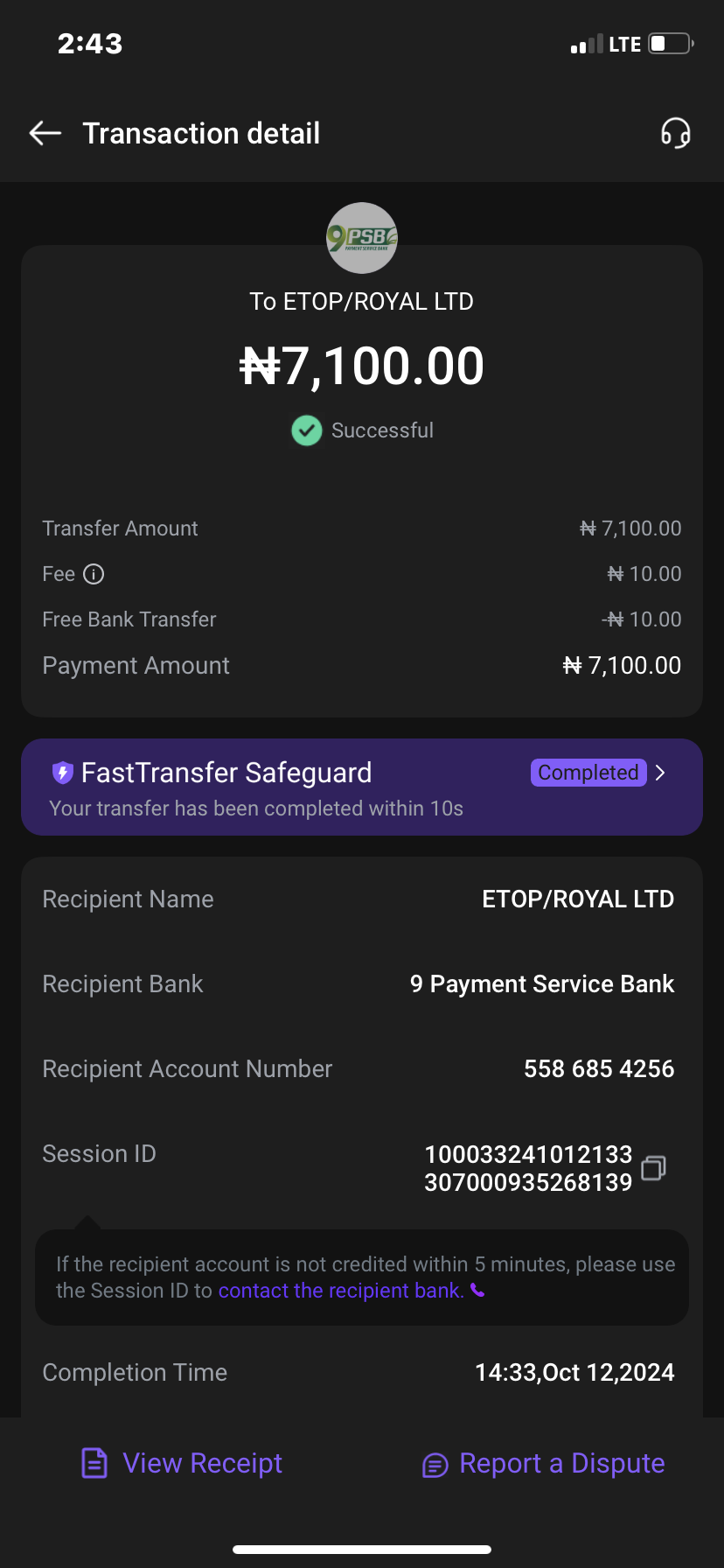Tap Report a Dispute button

pyautogui.click(x=543, y=1463)
